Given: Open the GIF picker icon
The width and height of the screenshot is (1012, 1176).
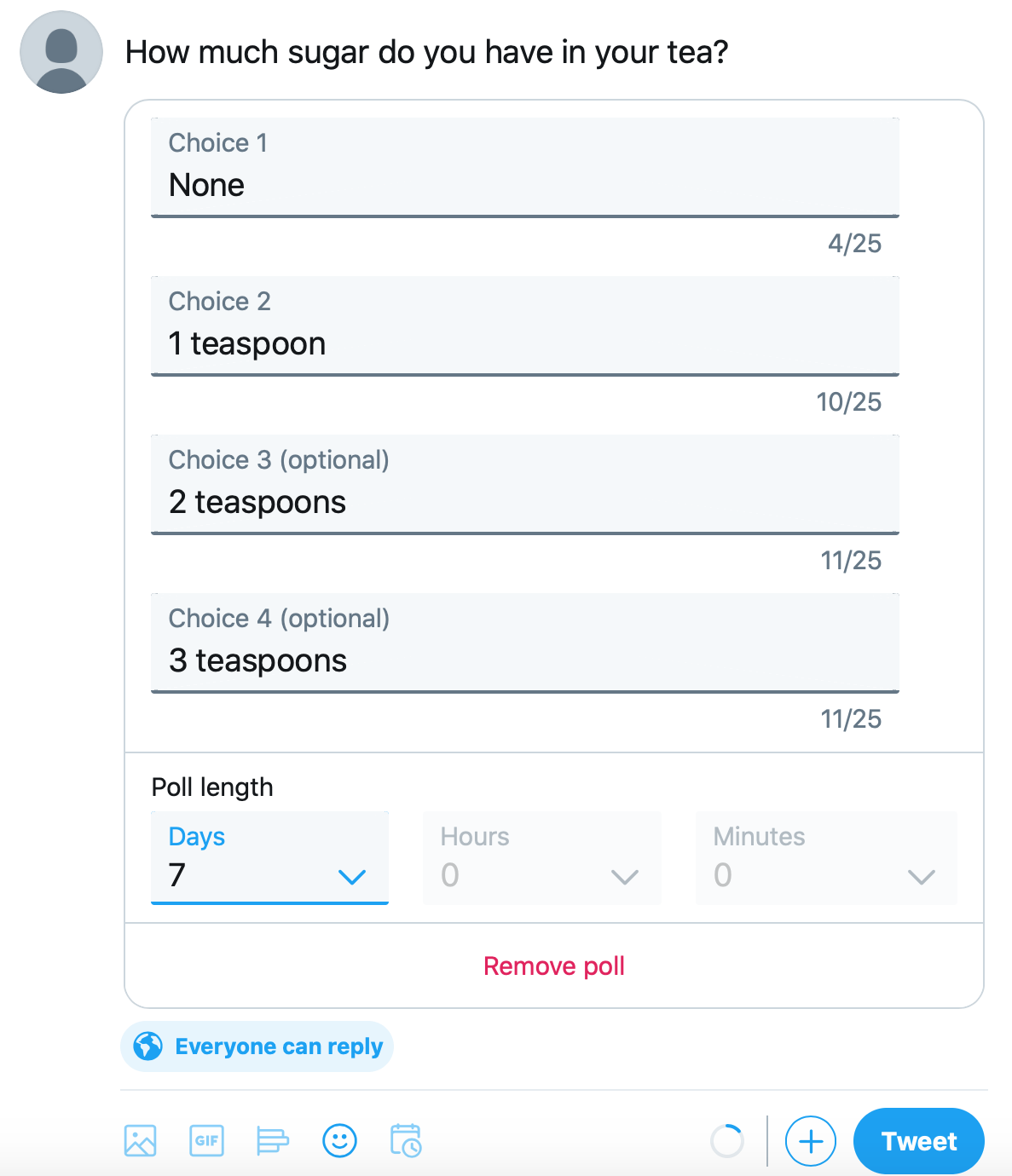Looking at the screenshot, I should click(x=206, y=1140).
